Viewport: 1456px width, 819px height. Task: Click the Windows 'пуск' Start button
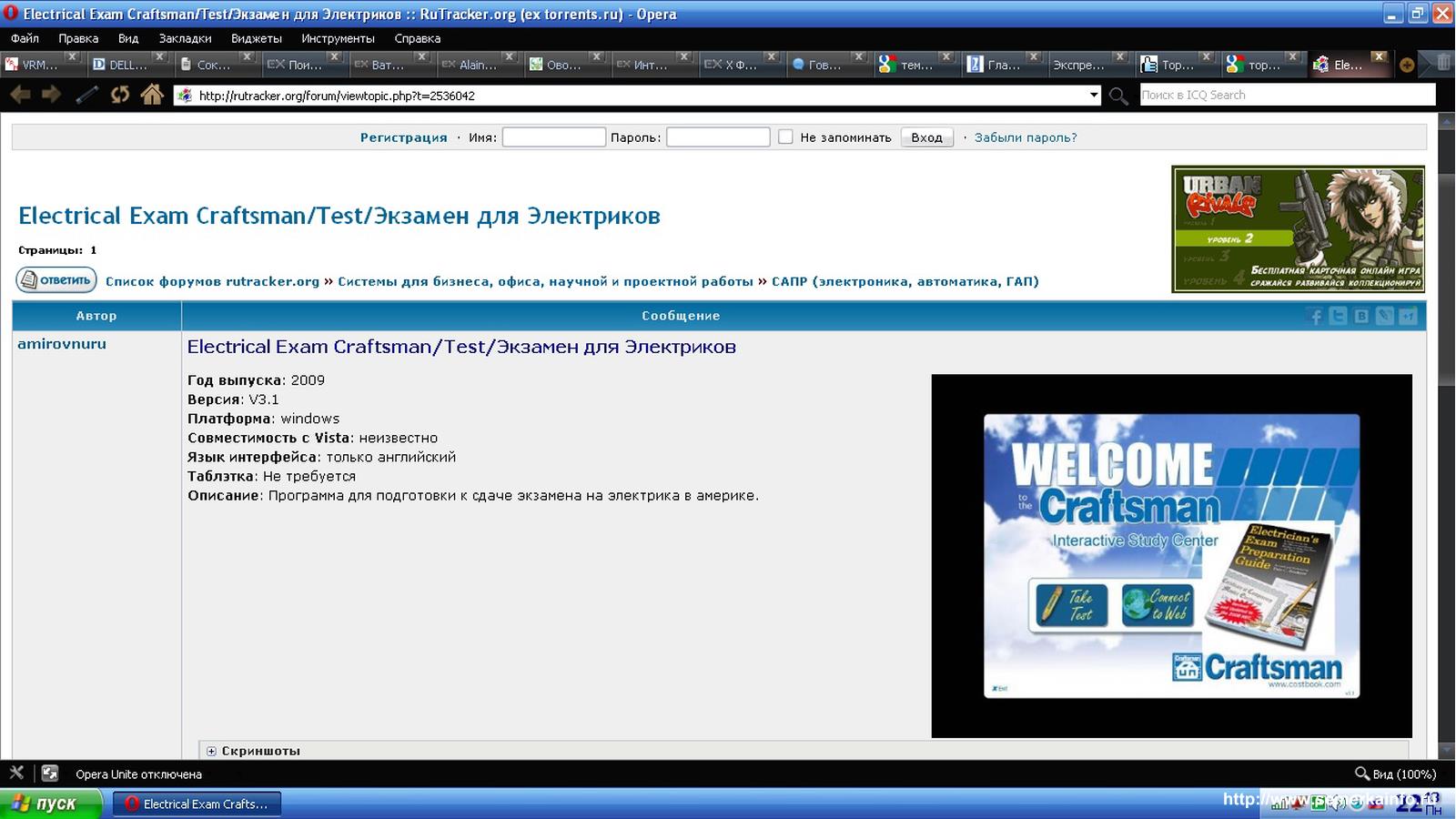50,804
